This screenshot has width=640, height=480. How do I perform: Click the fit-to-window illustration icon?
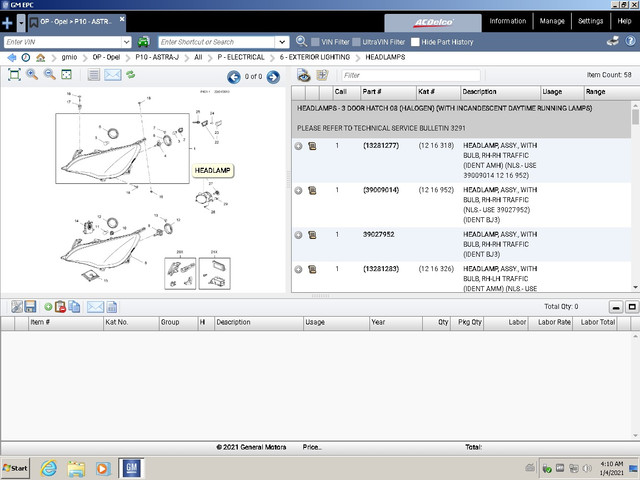[x=14, y=75]
